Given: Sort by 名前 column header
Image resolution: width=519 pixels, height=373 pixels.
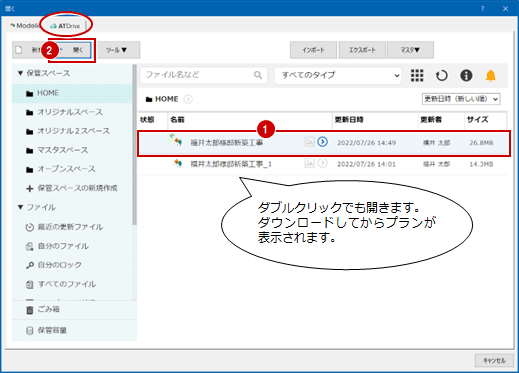Looking at the screenshot, I should [x=177, y=119].
